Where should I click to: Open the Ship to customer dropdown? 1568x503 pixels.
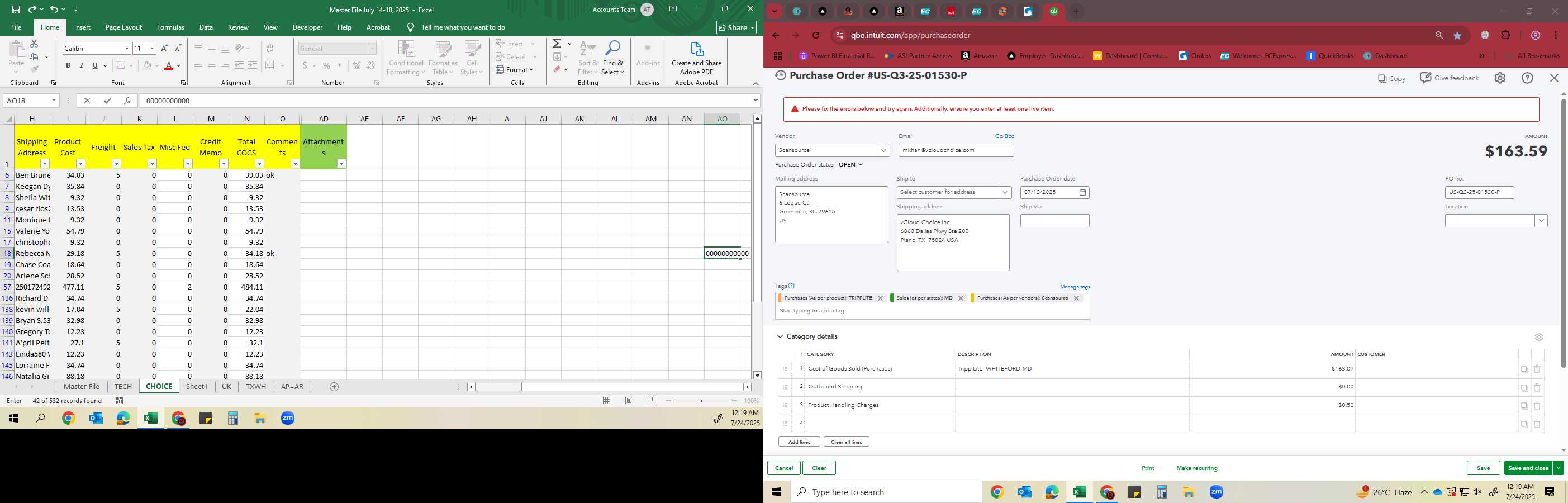pos(1005,192)
